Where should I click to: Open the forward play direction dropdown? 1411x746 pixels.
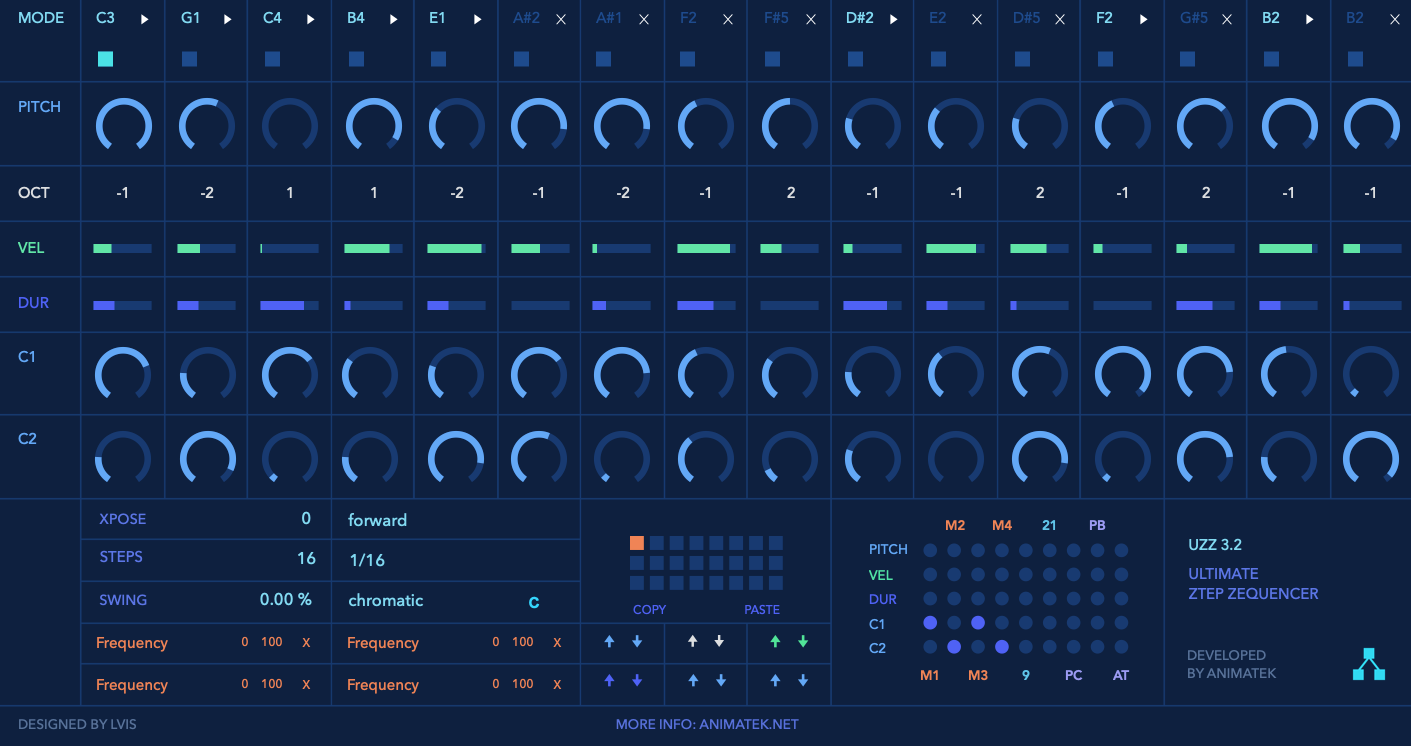pos(378,520)
